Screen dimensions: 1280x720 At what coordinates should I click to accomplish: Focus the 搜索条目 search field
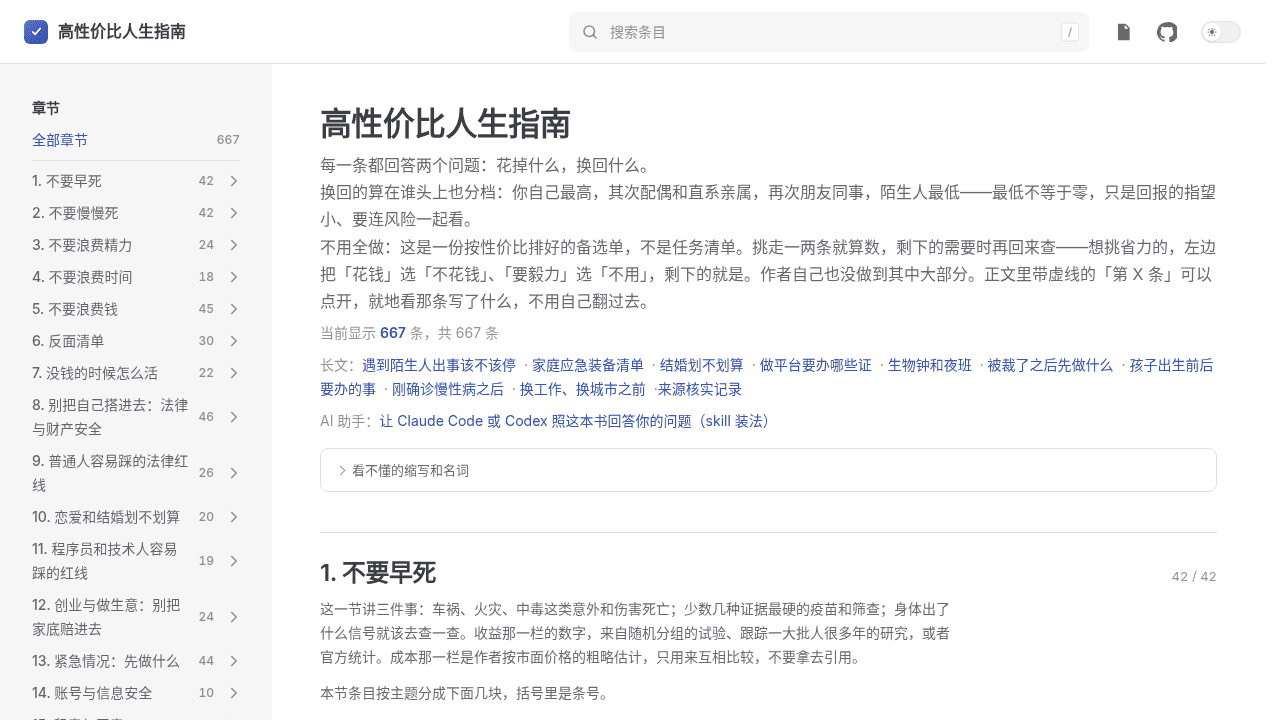tap(829, 32)
